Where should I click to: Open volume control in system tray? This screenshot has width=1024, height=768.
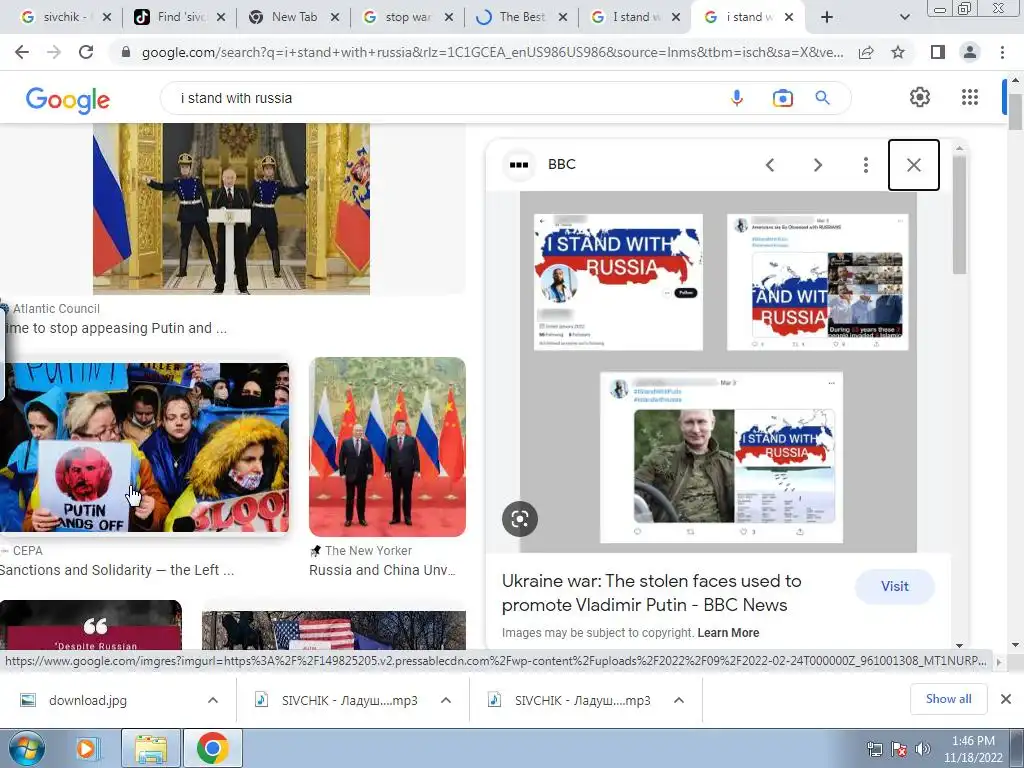923,749
